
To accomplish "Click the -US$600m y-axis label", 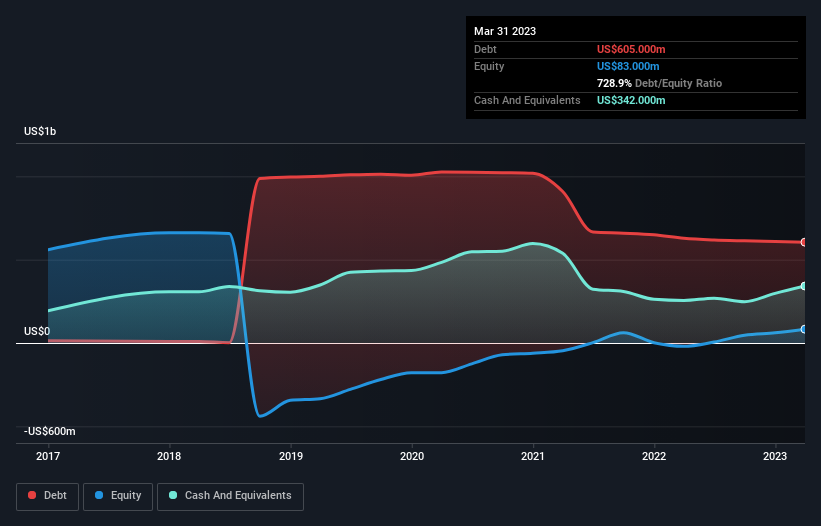I will [50, 431].
